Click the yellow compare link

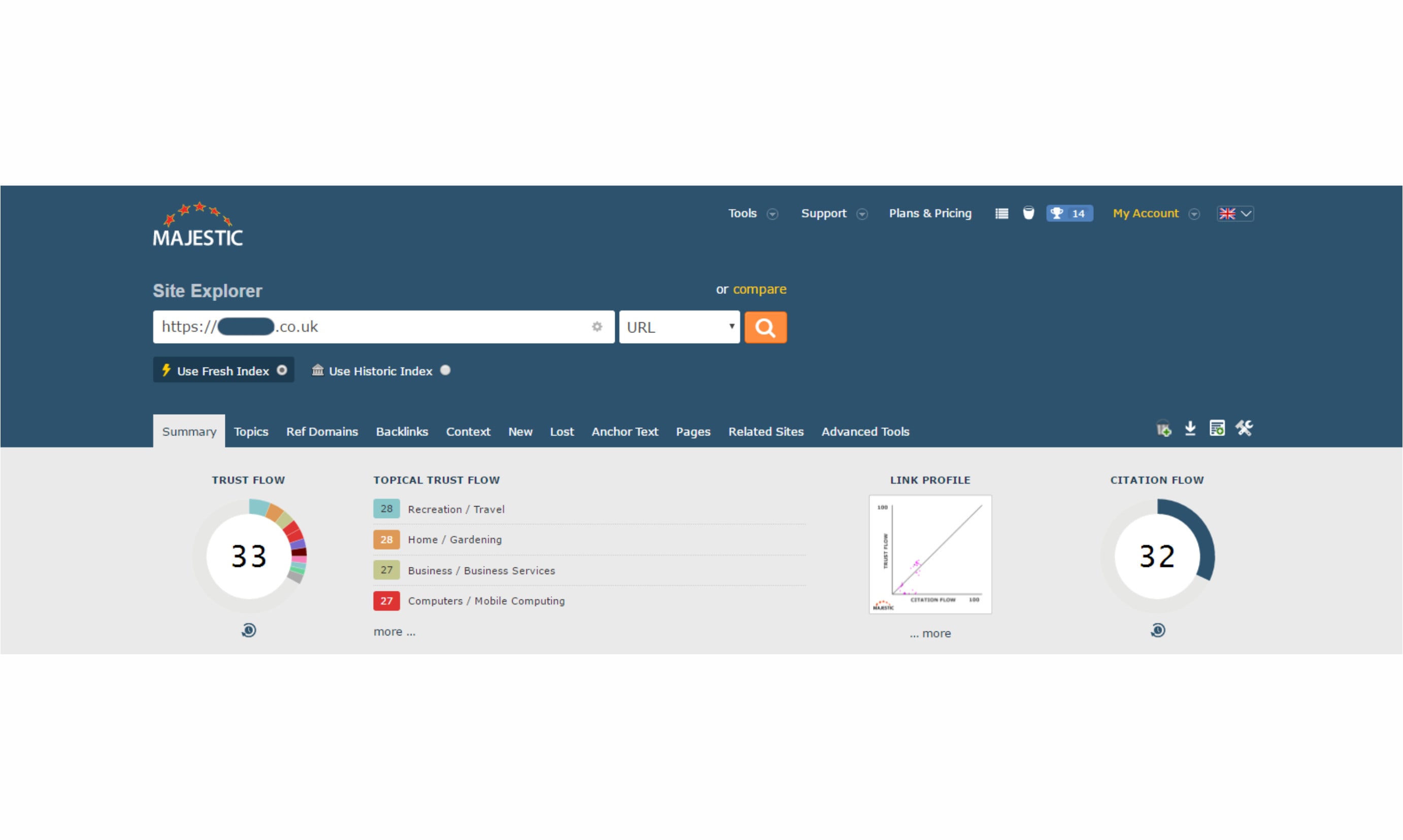point(759,289)
